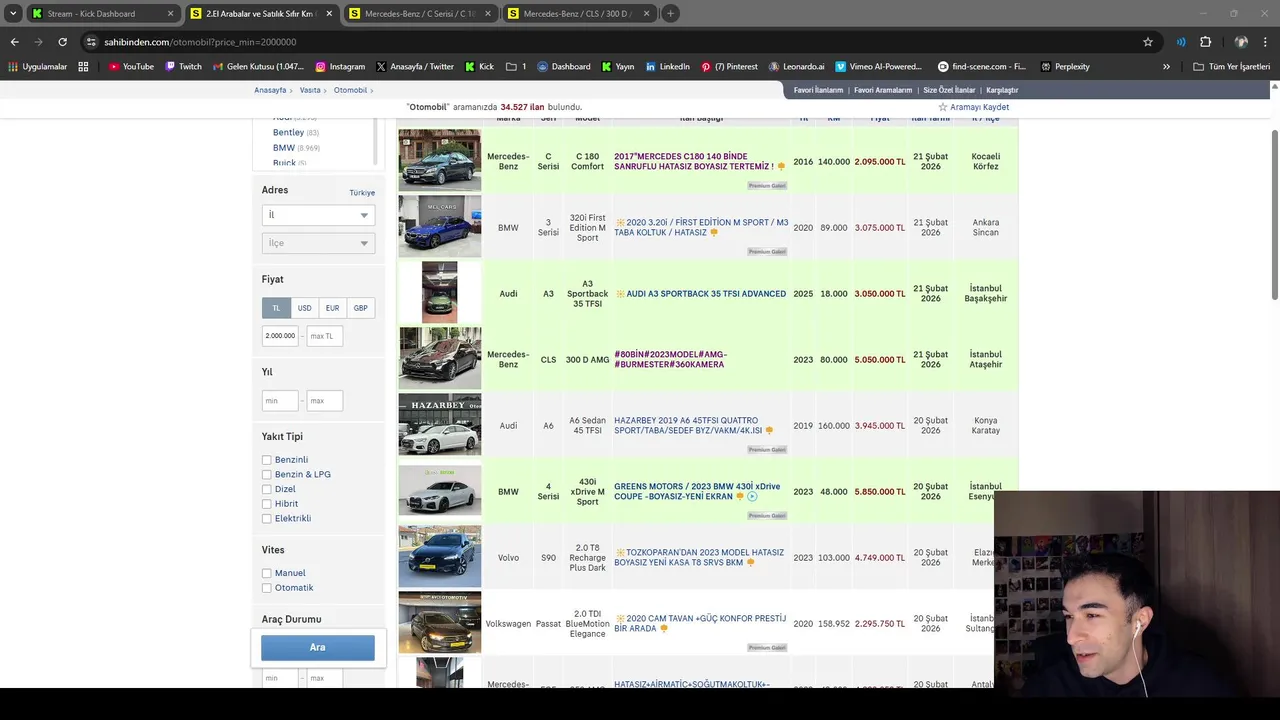Reload the current page
This screenshot has width=1280, height=720.
coord(62,42)
